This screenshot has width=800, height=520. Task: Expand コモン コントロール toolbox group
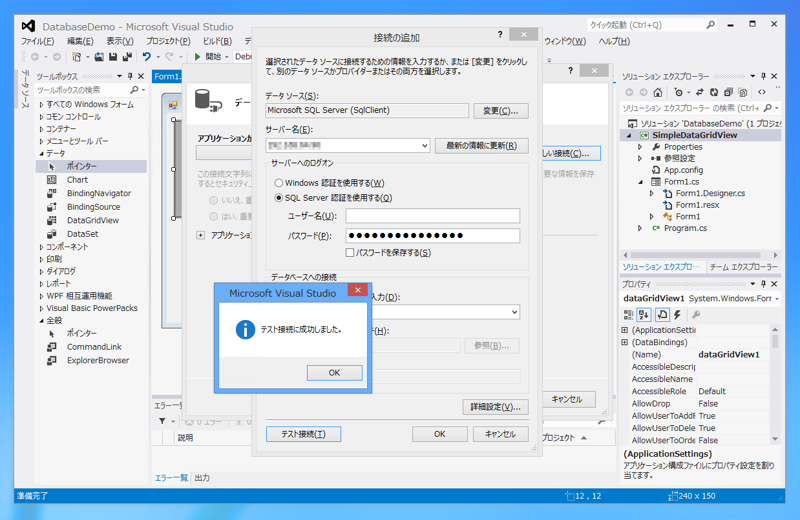[41, 117]
